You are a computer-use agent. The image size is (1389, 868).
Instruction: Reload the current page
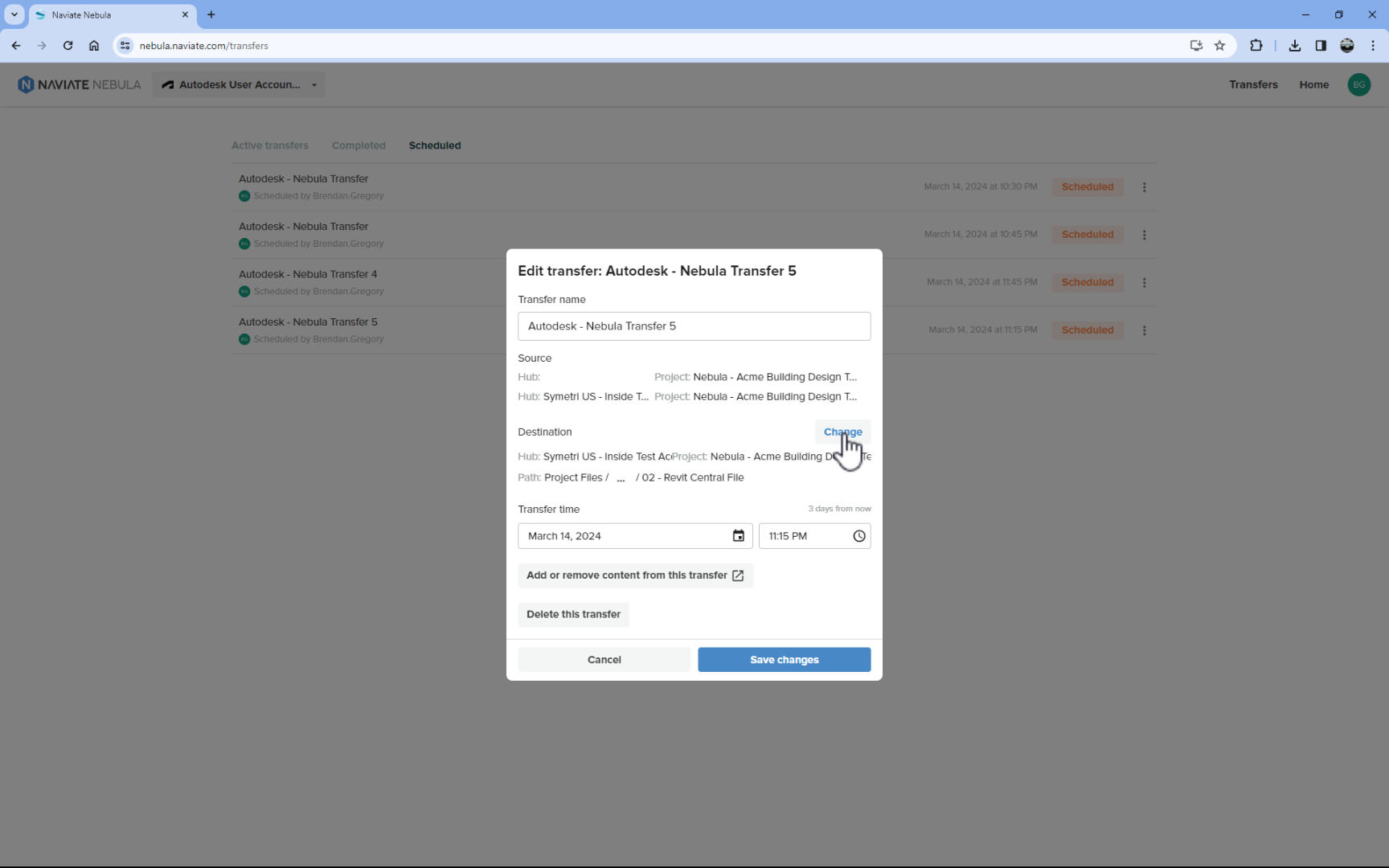point(68,46)
